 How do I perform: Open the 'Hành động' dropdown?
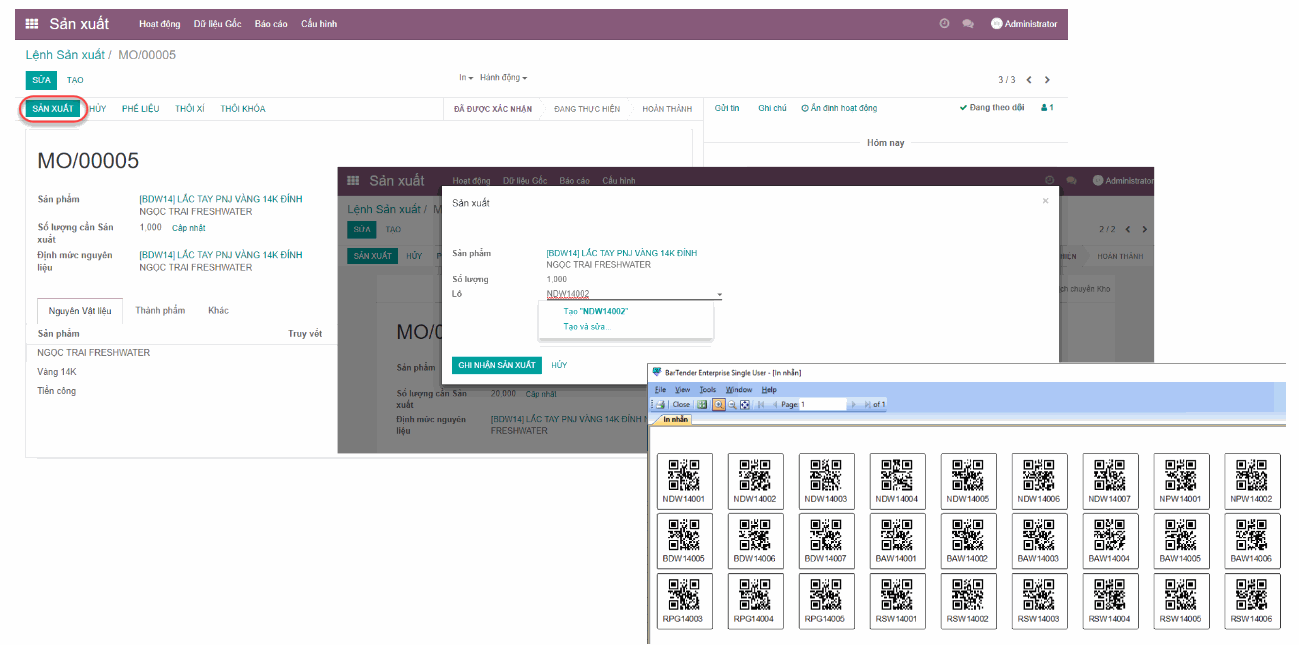(503, 78)
